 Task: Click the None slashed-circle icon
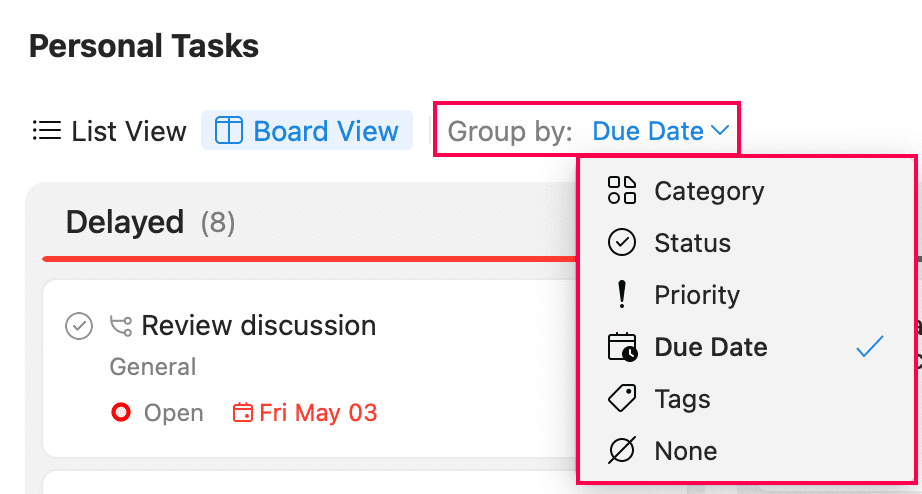click(622, 451)
